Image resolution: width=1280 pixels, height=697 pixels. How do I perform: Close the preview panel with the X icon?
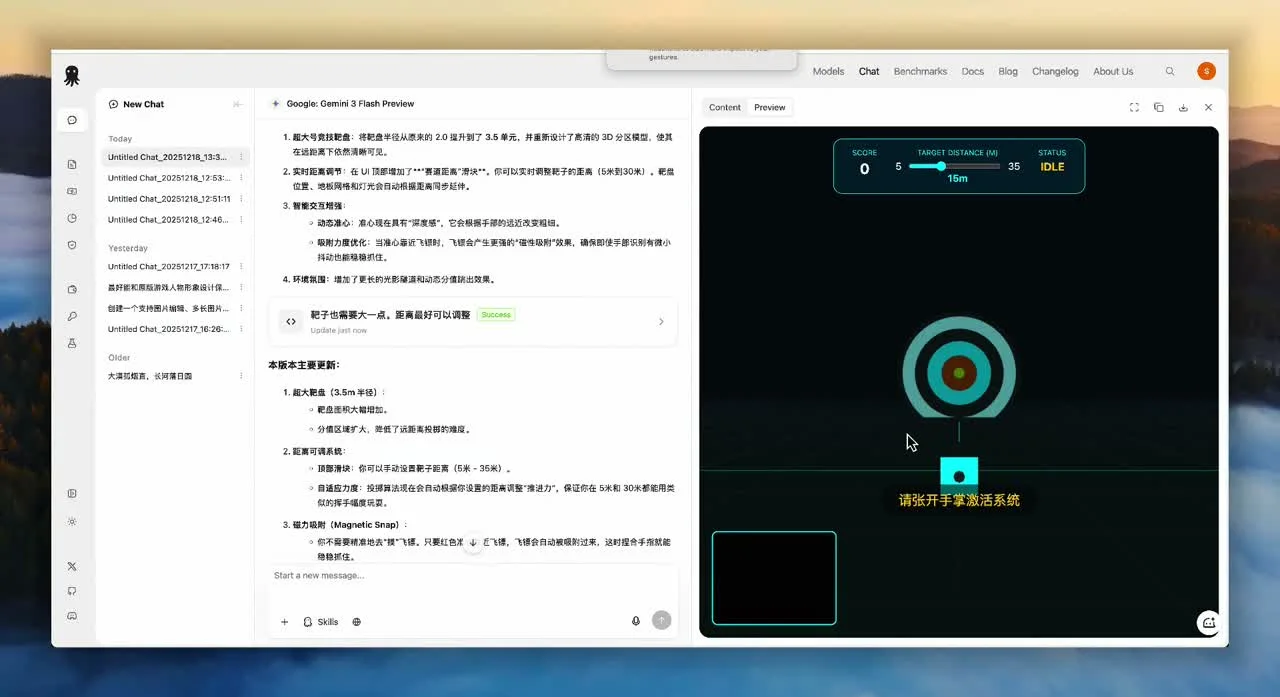pos(1208,107)
